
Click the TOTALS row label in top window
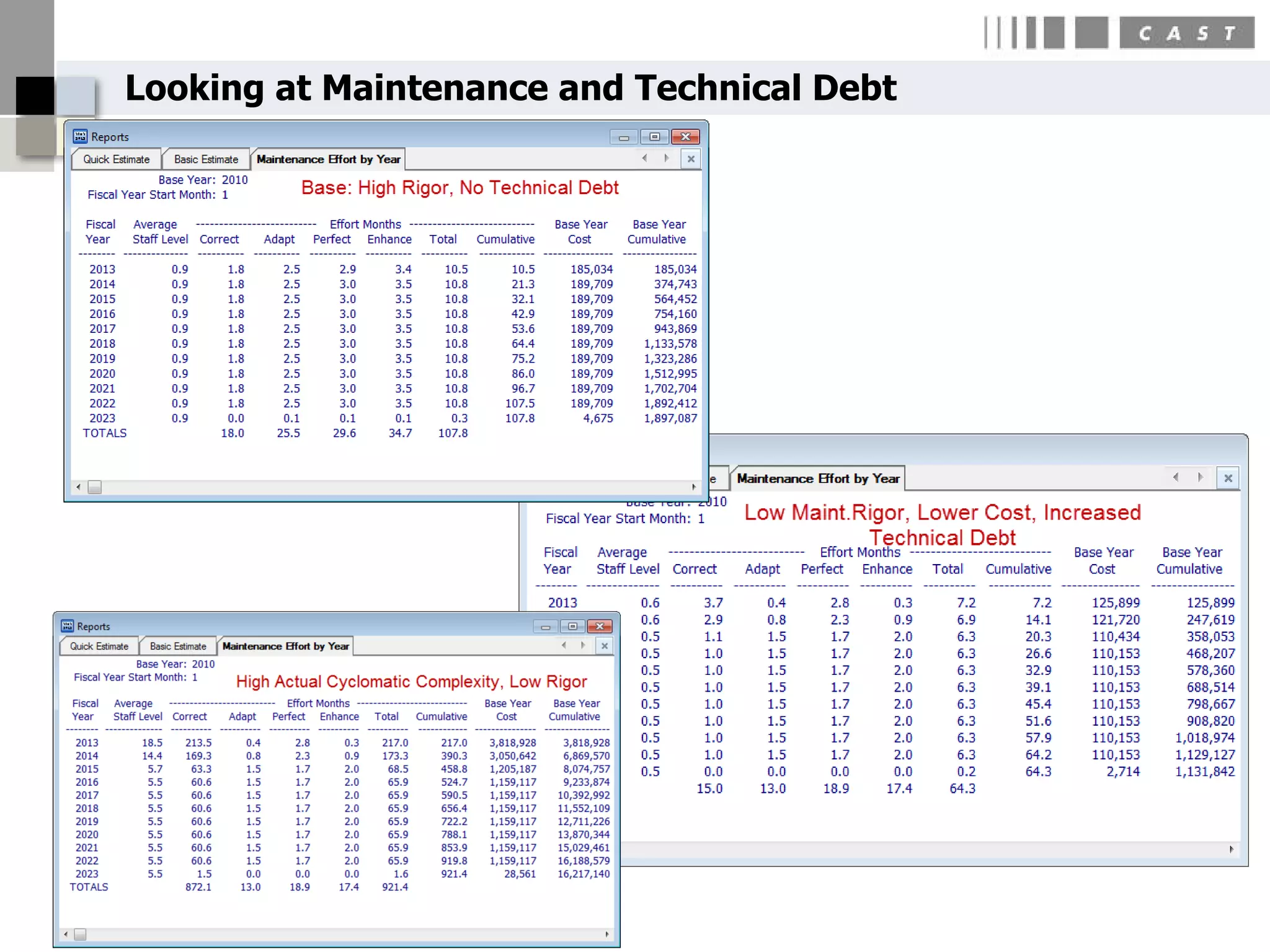(x=105, y=433)
